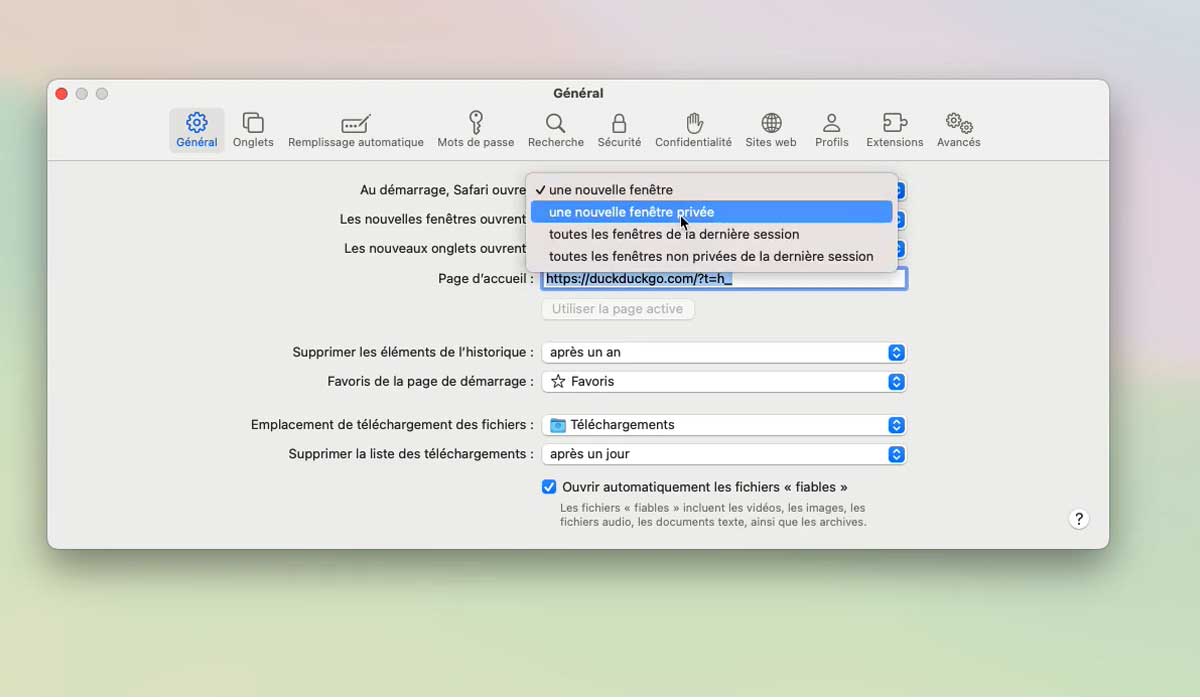
Task: Open the Mots de passe key icon
Action: point(476,130)
